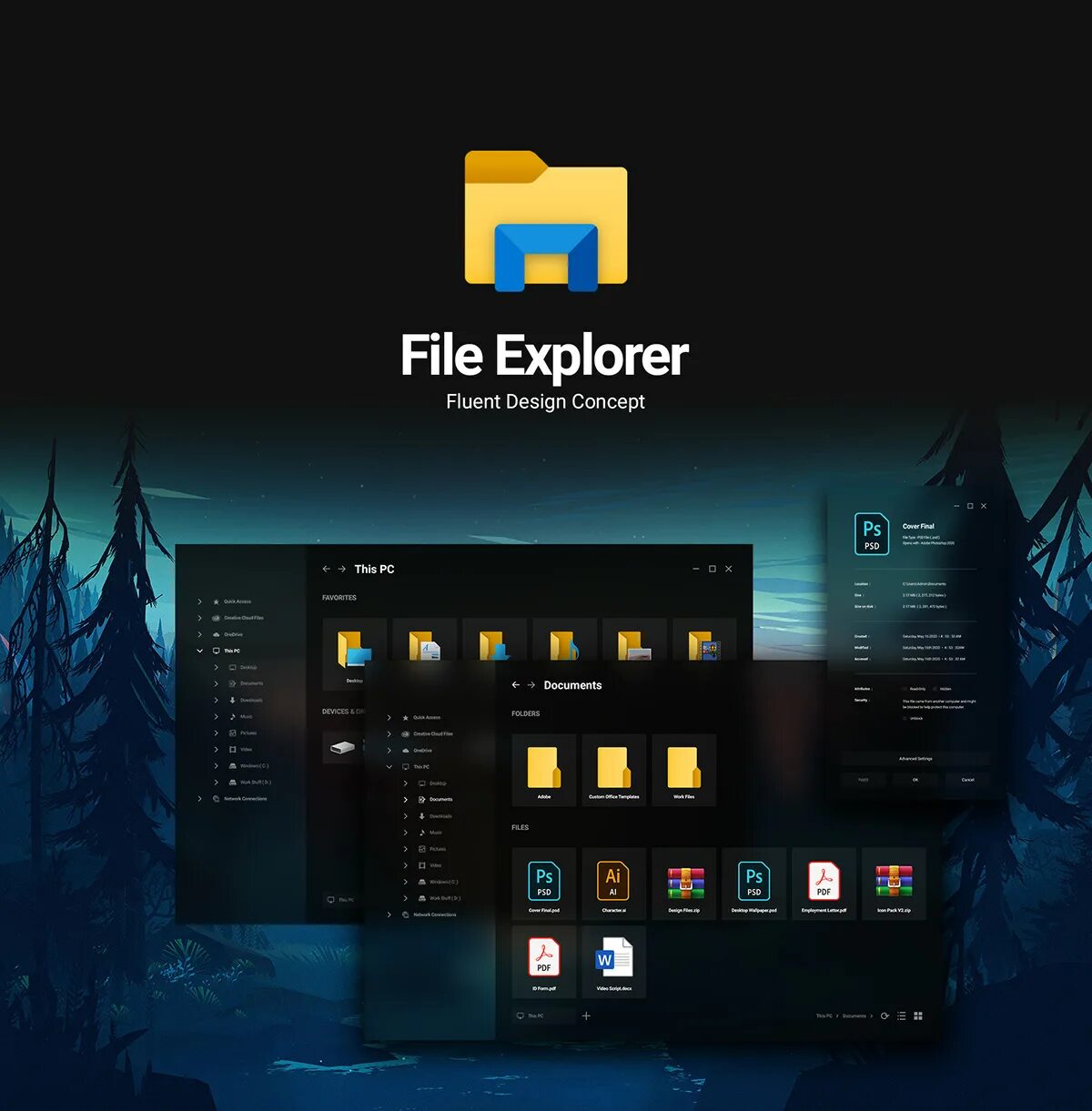
Task: Open the Character.ai Illustrator file
Action: coord(613,884)
